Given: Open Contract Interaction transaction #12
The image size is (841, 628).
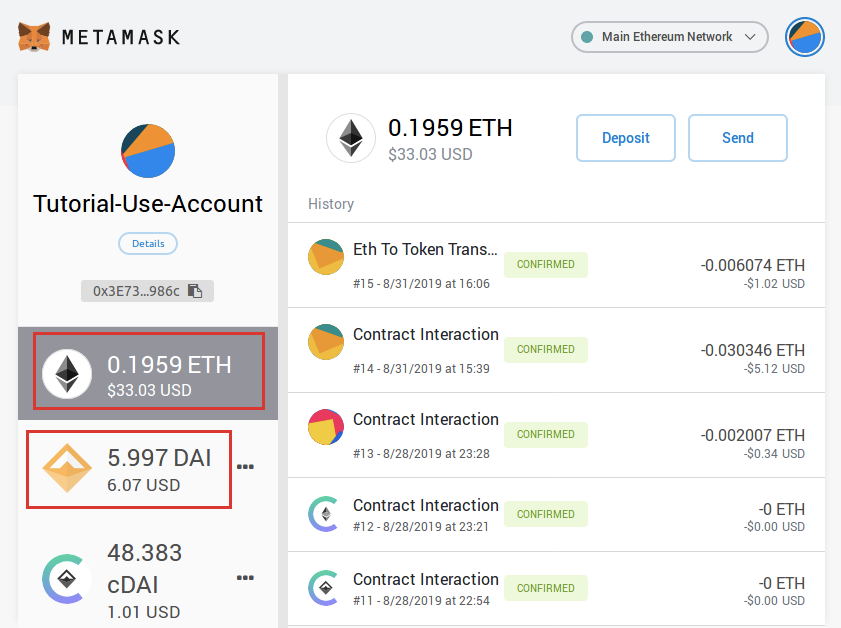Looking at the screenshot, I should pos(556,514).
